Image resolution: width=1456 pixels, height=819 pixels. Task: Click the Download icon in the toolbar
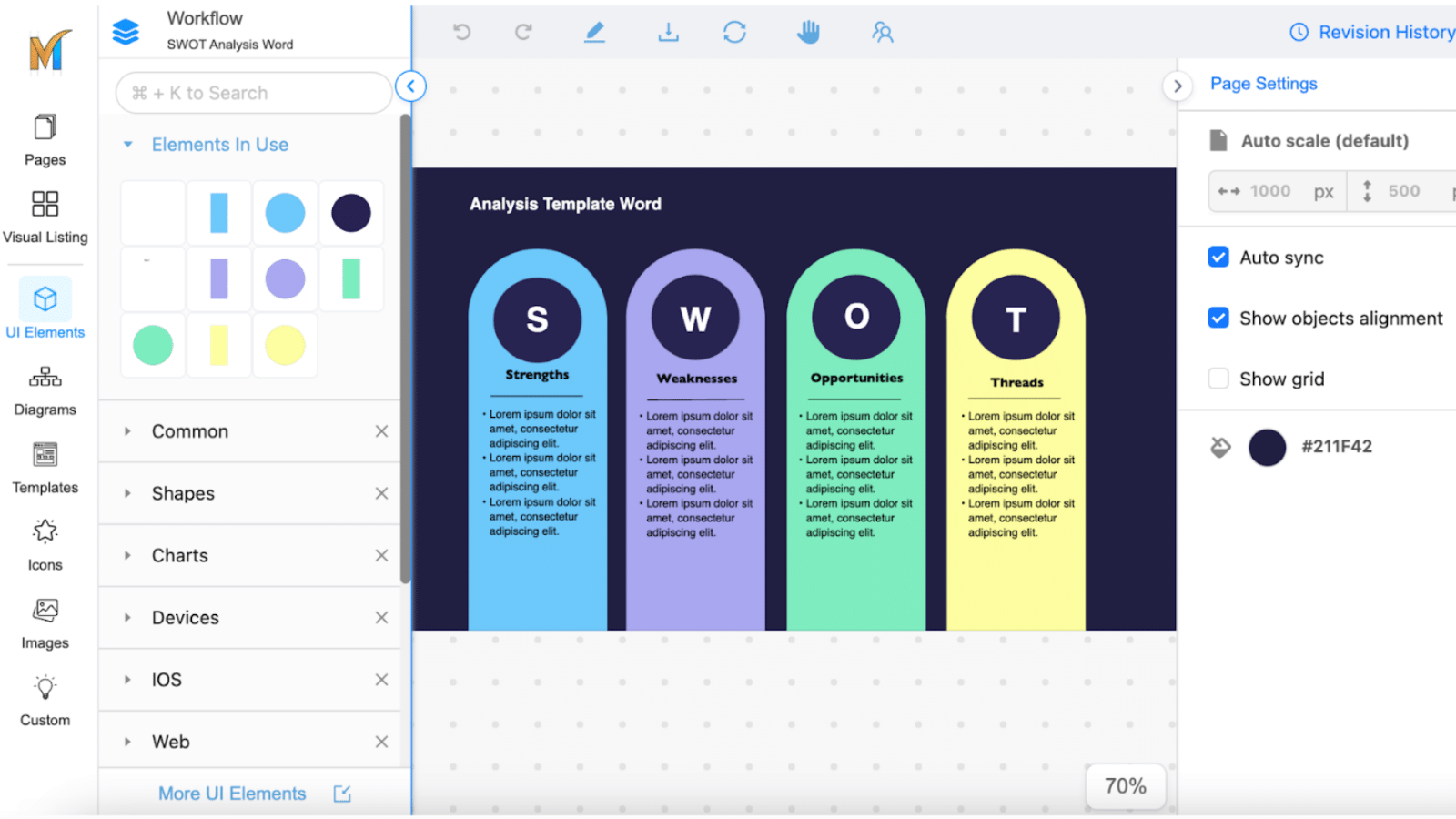(x=668, y=32)
